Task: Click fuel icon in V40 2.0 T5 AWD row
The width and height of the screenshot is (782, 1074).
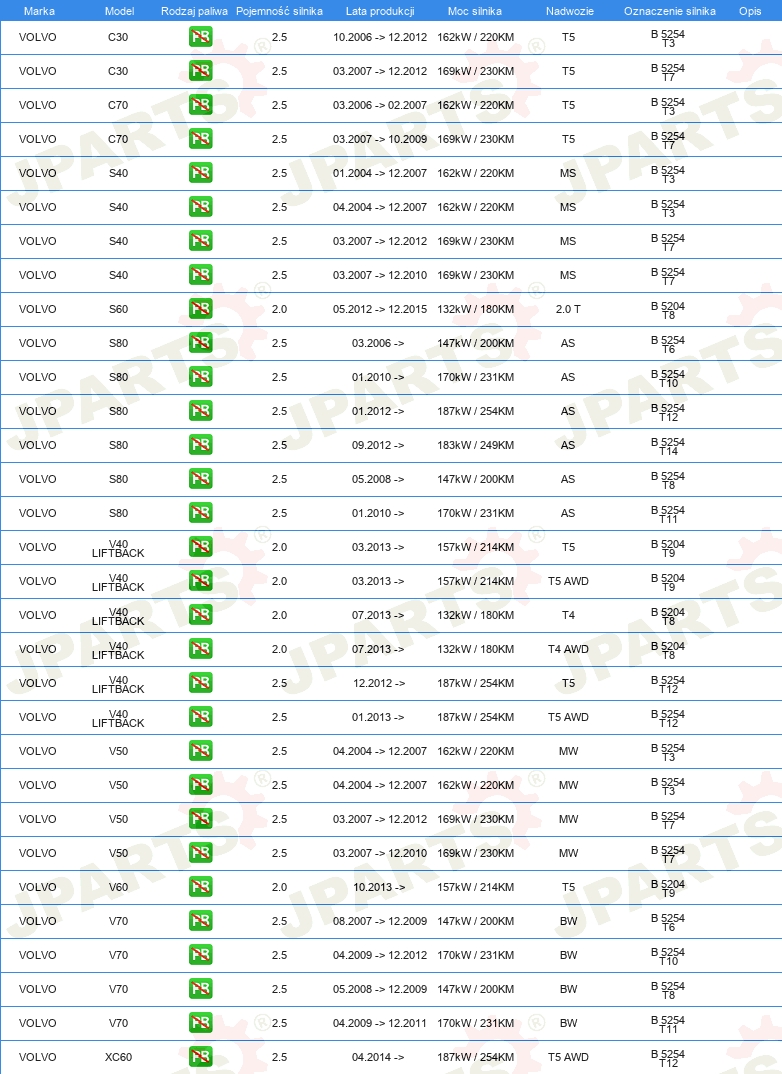Action: [x=201, y=581]
